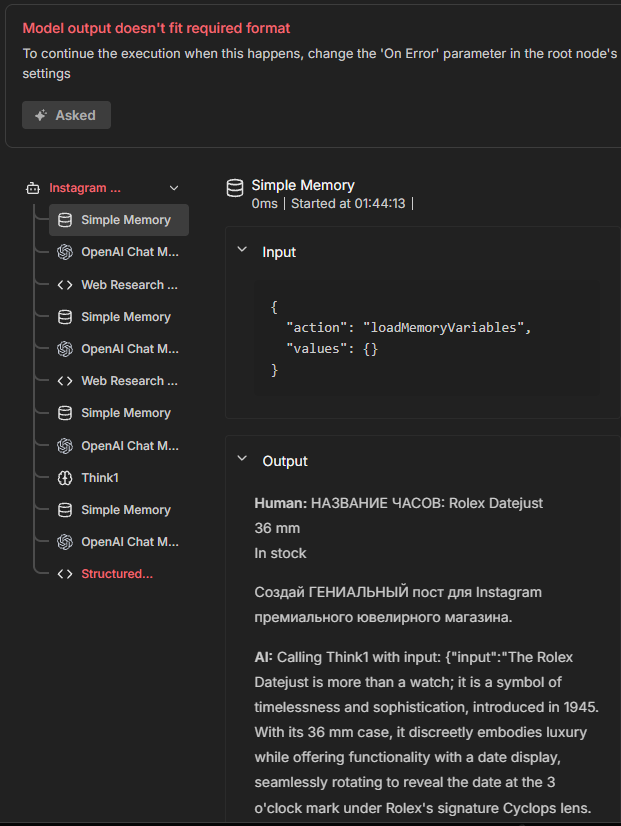Click the OpenAI logo on the last OpenAI Chat entry
621x826 pixels.
(x=65, y=542)
